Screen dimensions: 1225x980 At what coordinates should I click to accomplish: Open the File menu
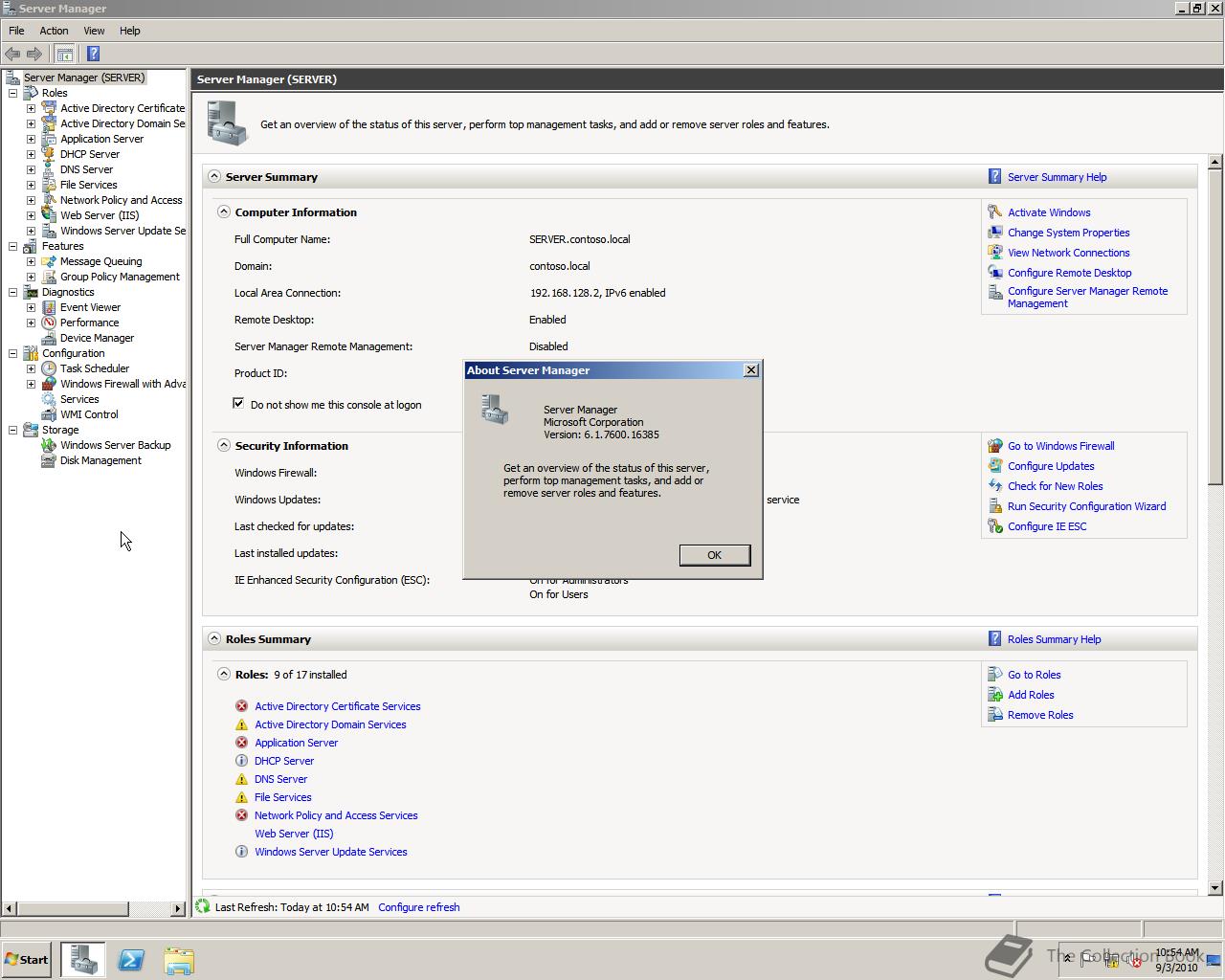(x=16, y=31)
